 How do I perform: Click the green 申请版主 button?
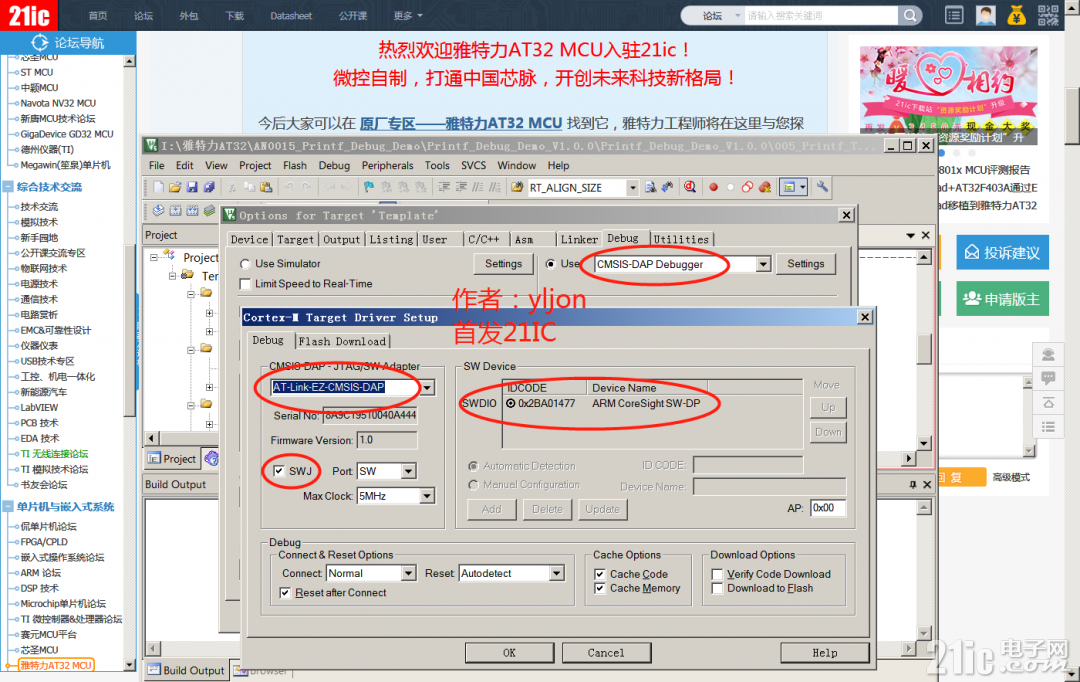point(1002,299)
